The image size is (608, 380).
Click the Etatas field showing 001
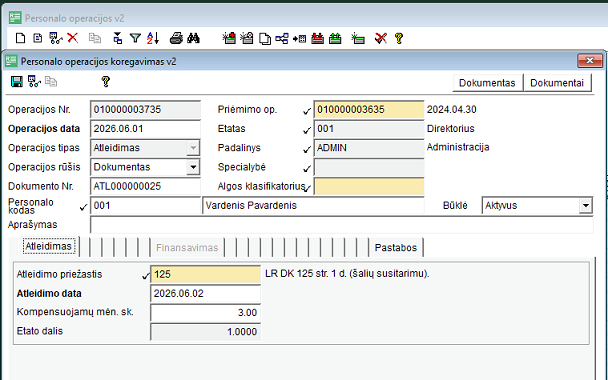pyautogui.click(x=369, y=129)
